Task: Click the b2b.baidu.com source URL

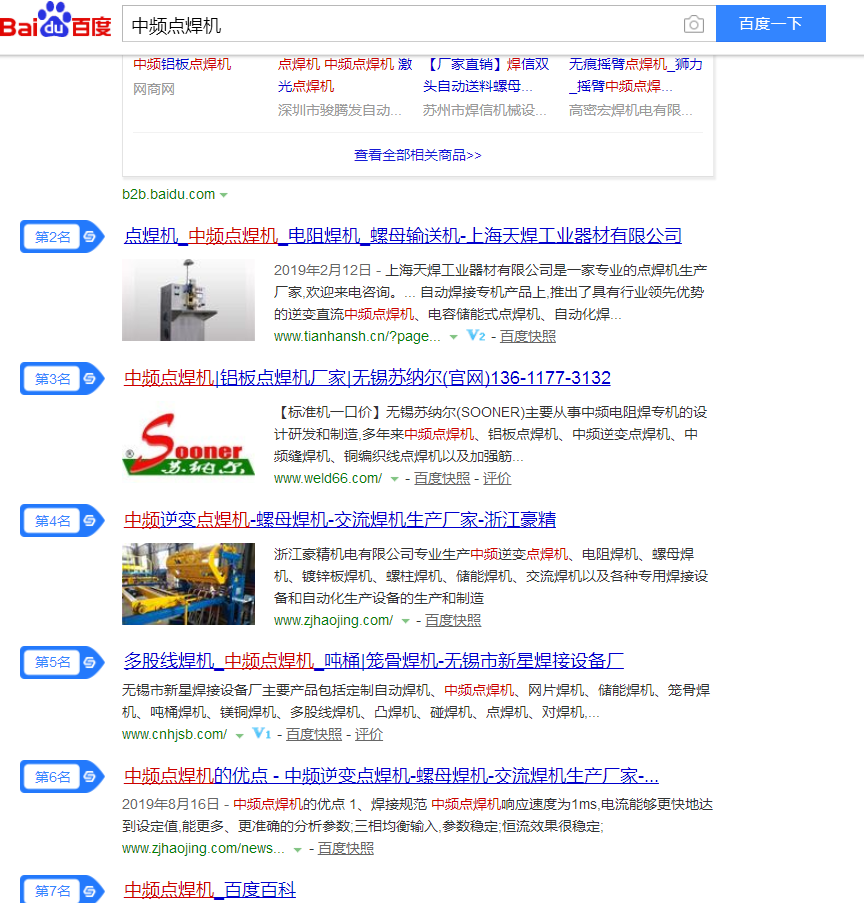Action: coord(169,195)
